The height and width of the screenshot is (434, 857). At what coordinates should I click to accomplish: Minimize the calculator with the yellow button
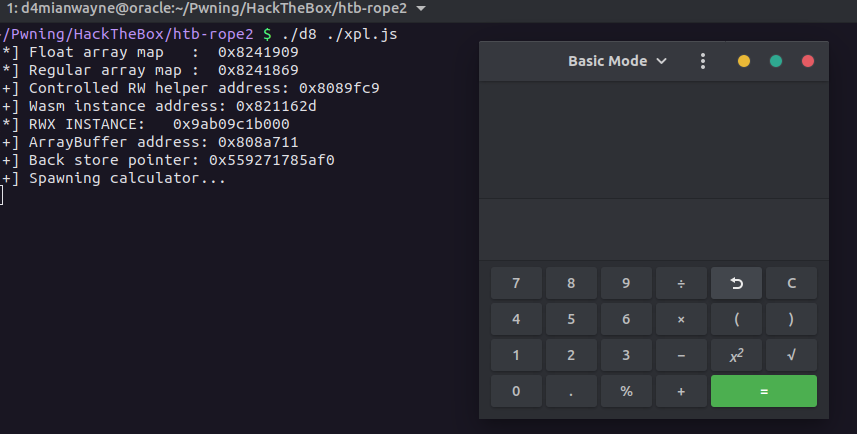[x=744, y=61]
